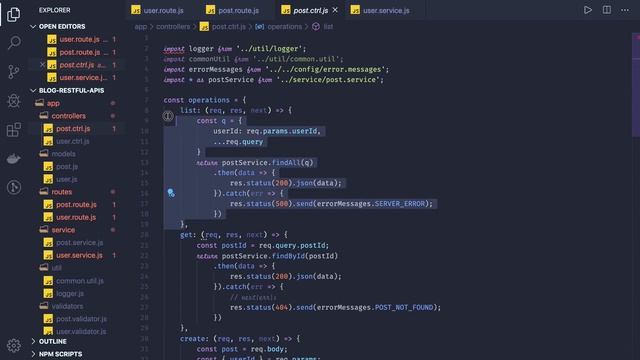Screen dimensions: 640x360
Task: Close post.ctrl.js in Open Editors list
Action: point(42,65)
